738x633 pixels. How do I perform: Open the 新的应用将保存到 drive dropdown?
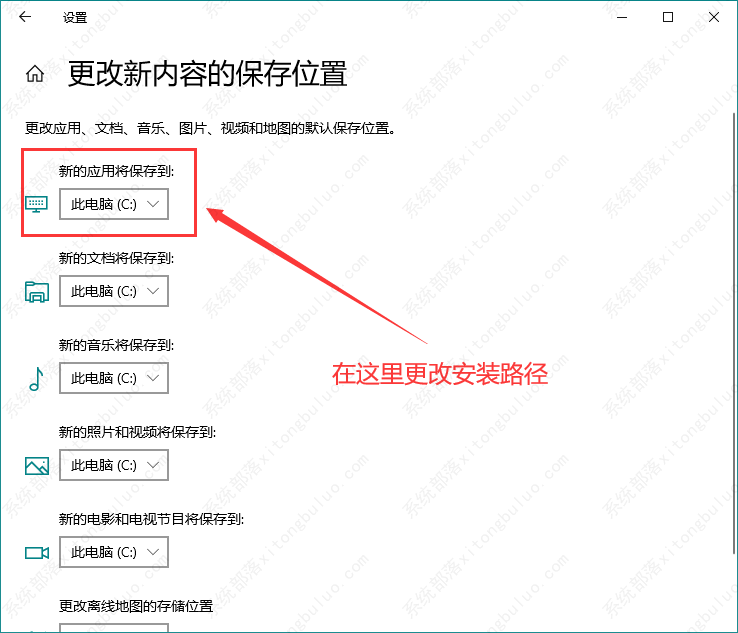[x=114, y=204]
